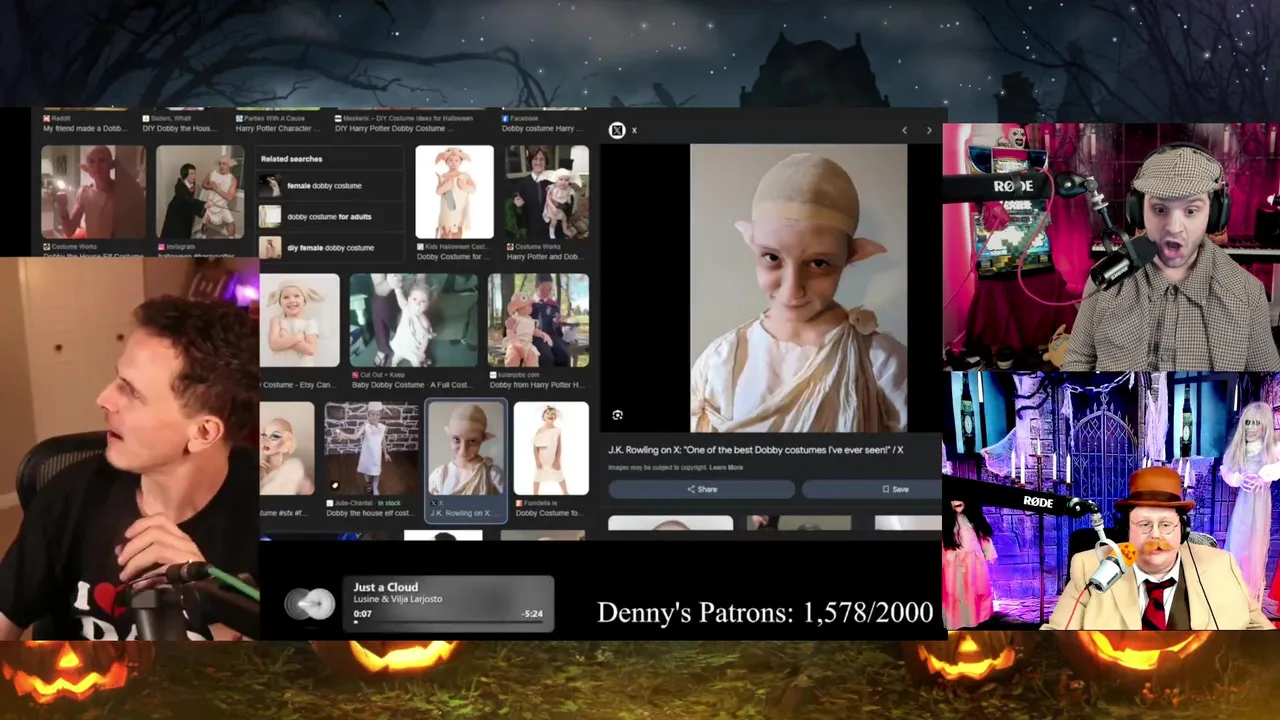This screenshot has width=1280, height=720.
Task: Select 'dobby costume for adults' related search
Action: 331,216
